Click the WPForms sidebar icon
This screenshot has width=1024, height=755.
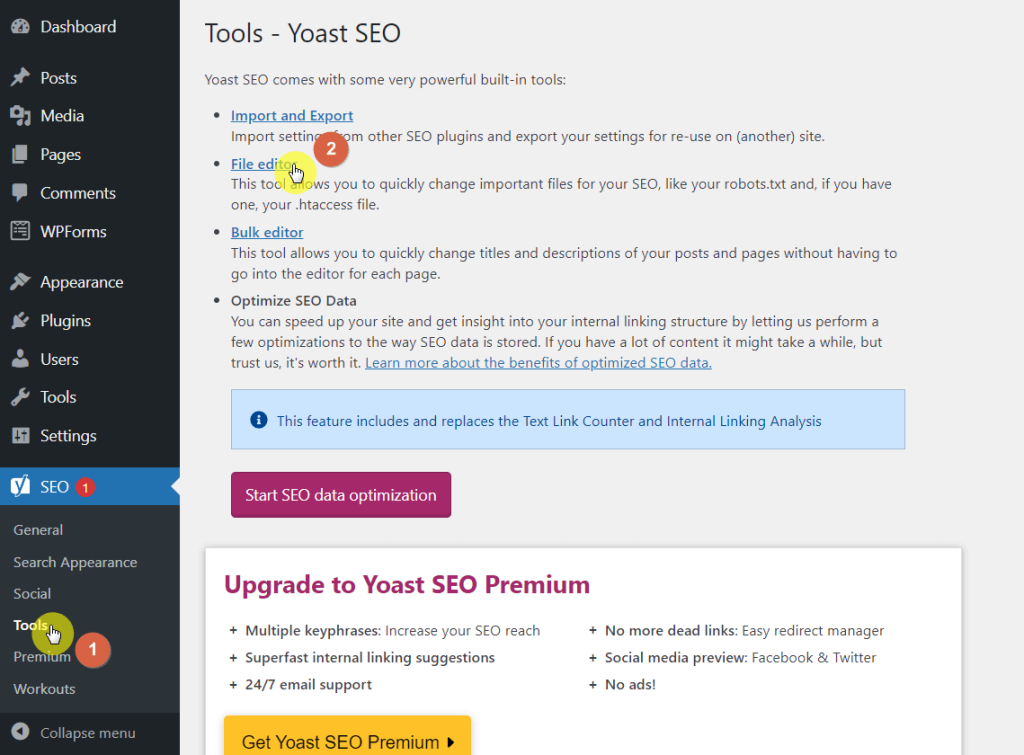pyautogui.click(x=20, y=231)
